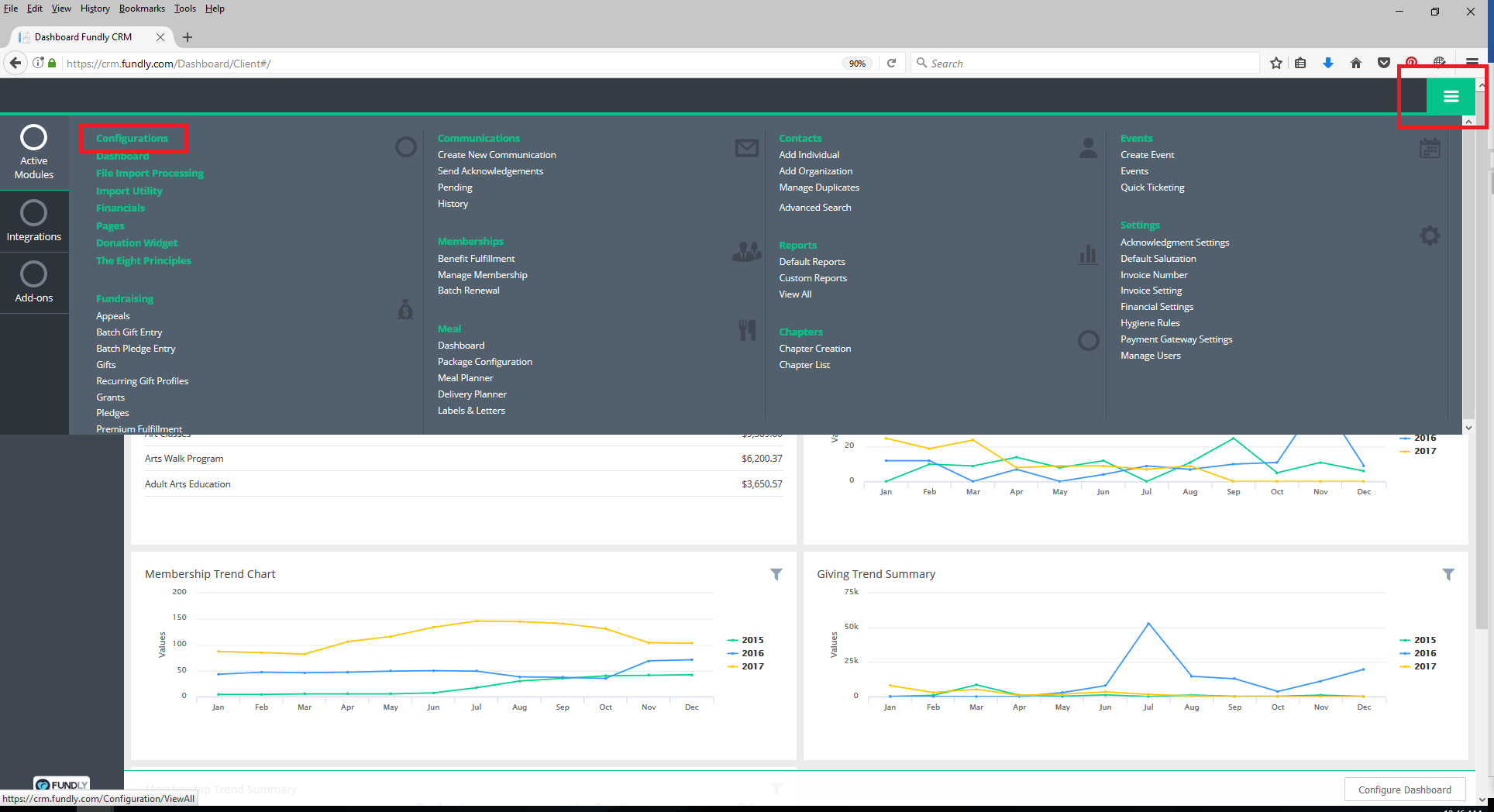Open the File menu
The image size is (1494, 812).
click(11, 9)
